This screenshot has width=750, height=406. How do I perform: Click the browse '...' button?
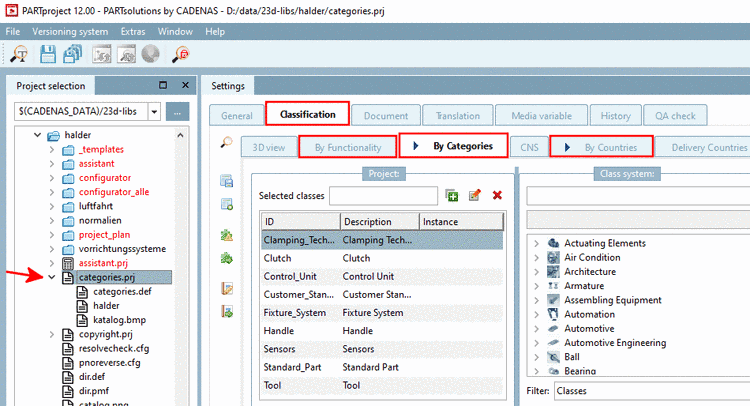coord(177,112)
